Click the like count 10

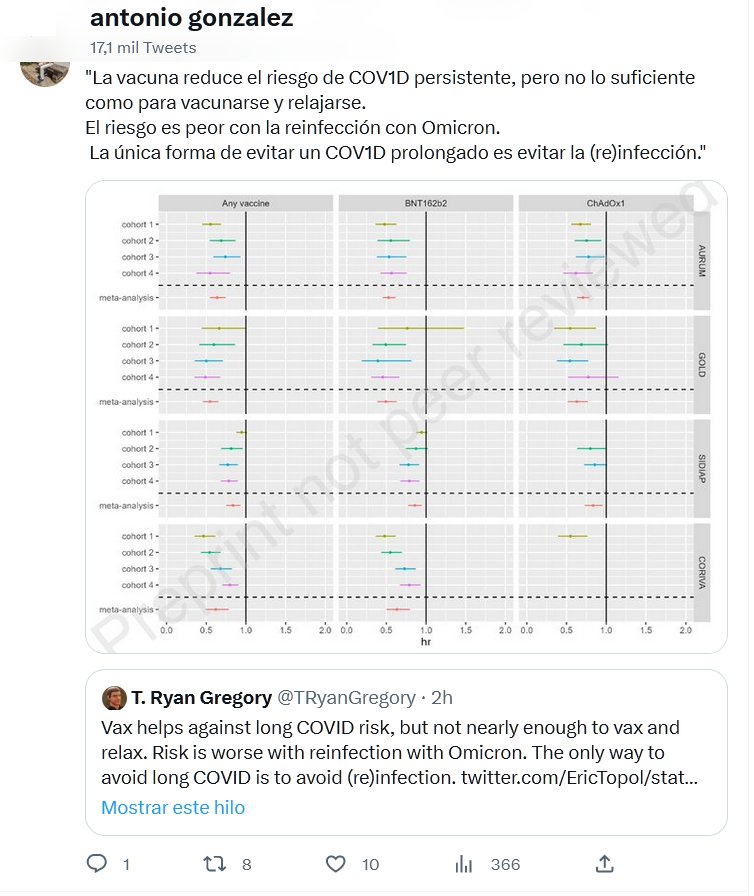point(370,864)
